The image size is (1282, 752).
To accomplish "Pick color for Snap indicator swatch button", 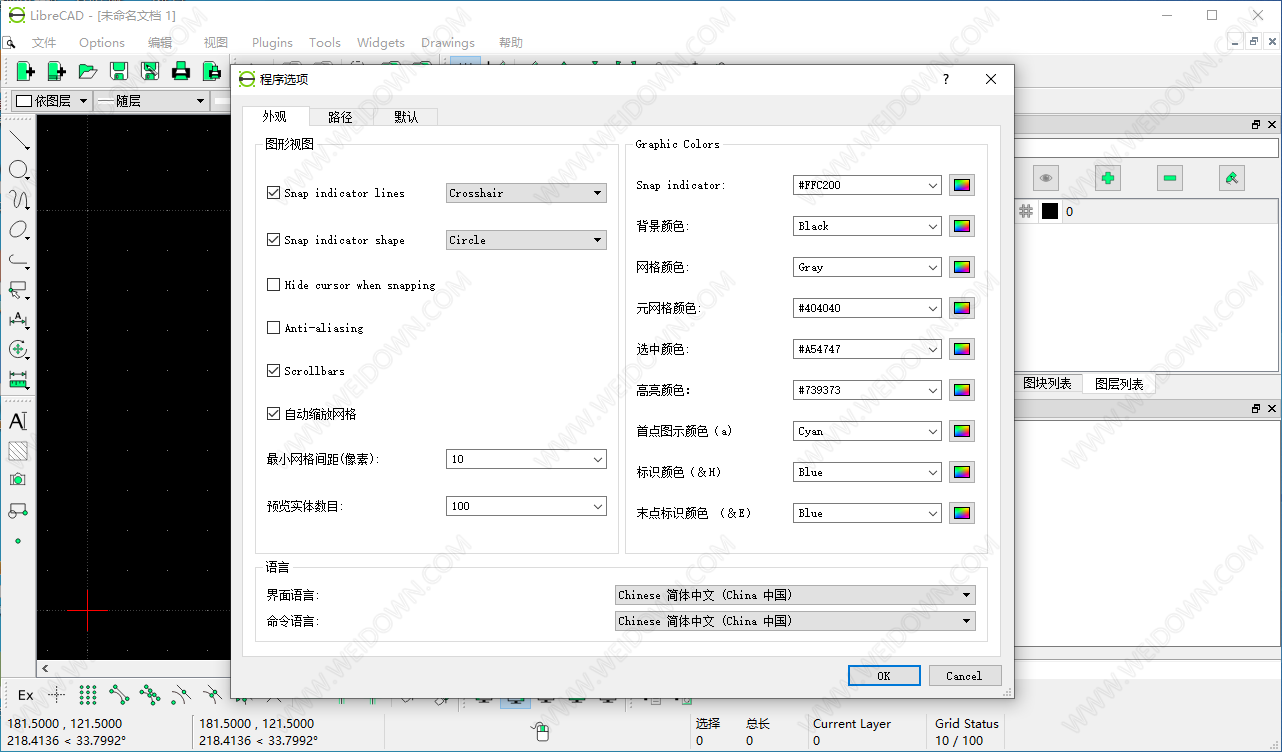I will tap(961, 185).
